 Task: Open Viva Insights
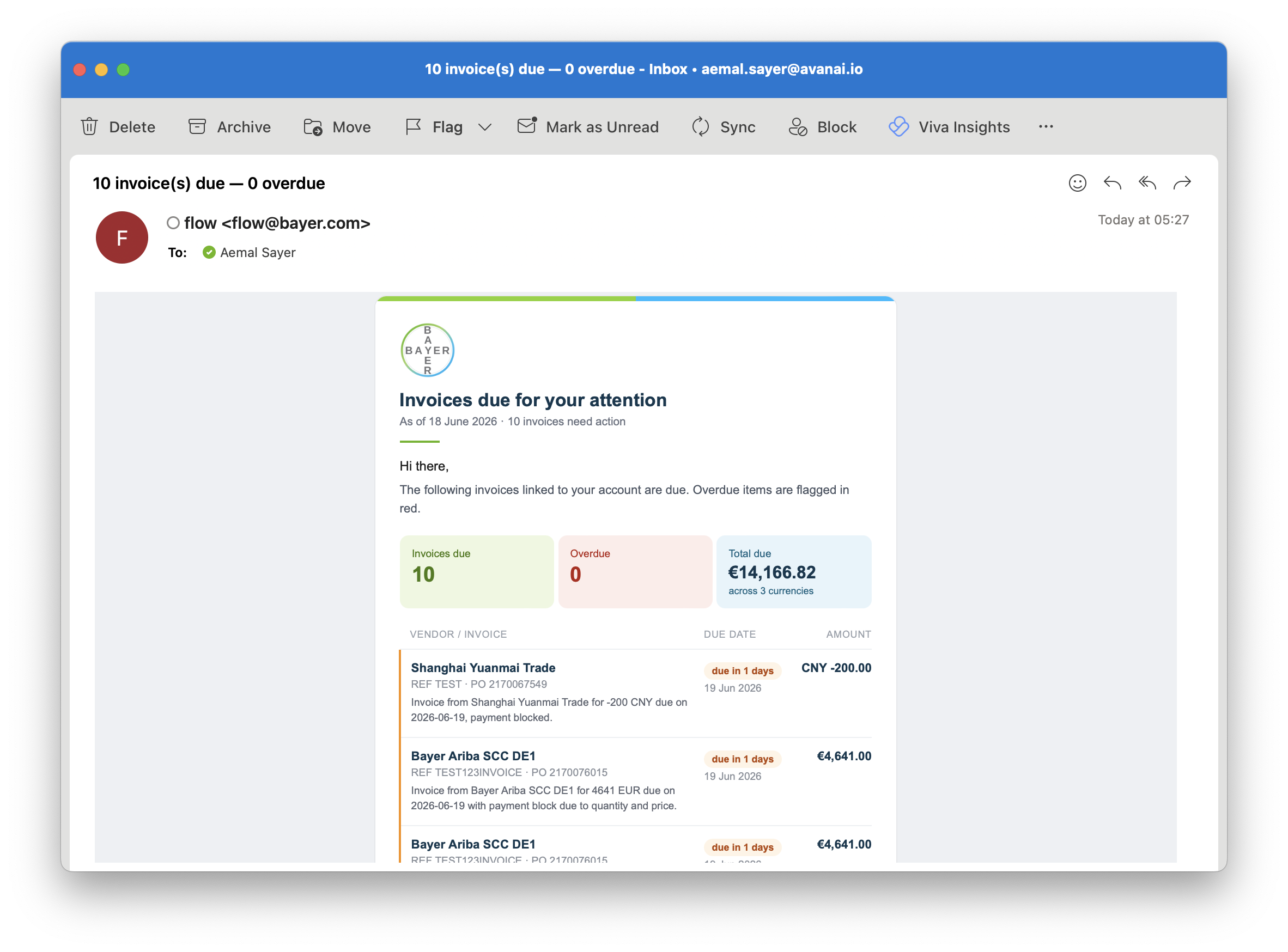[949, 127]
